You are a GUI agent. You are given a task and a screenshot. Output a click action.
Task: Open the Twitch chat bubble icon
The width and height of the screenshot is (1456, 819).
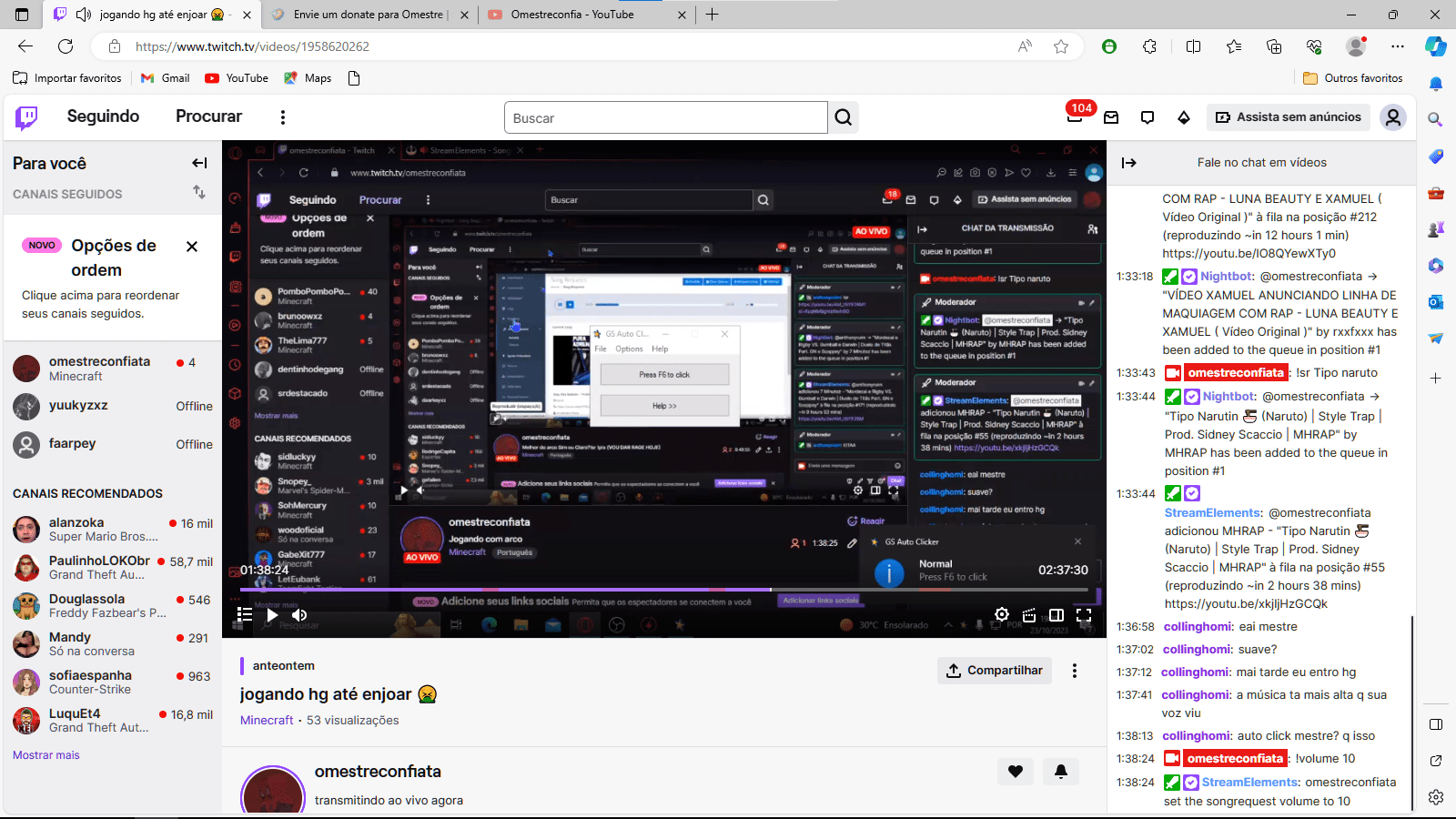[1148, 117]
